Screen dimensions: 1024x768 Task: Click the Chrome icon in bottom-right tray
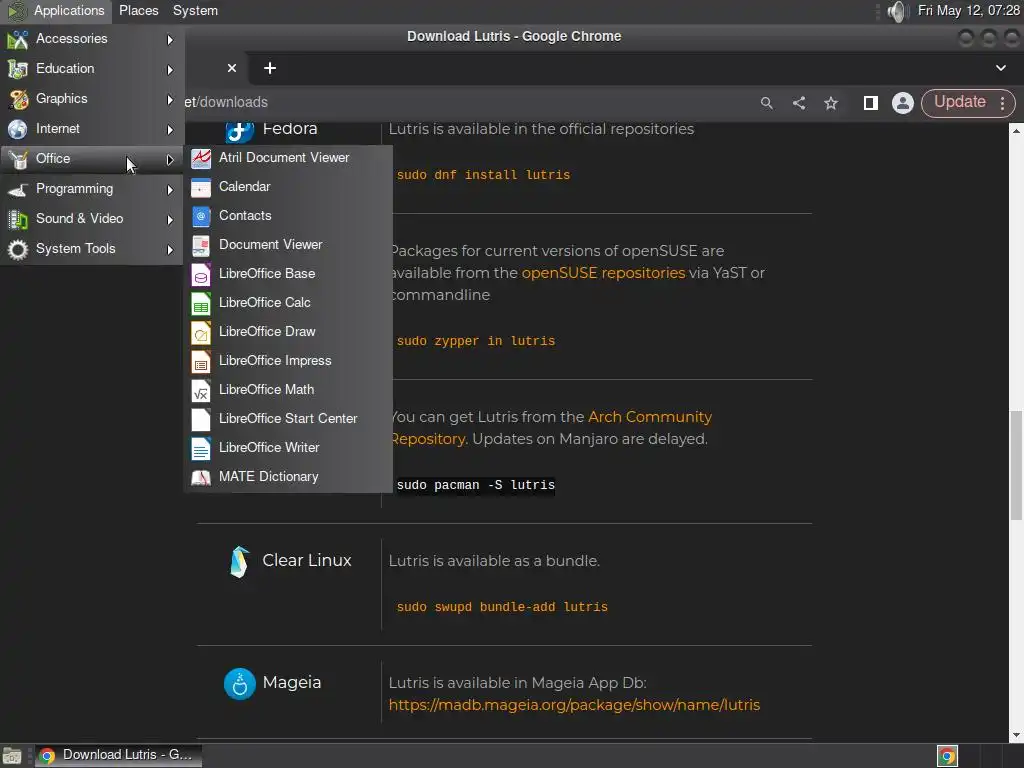click(947, 756)
